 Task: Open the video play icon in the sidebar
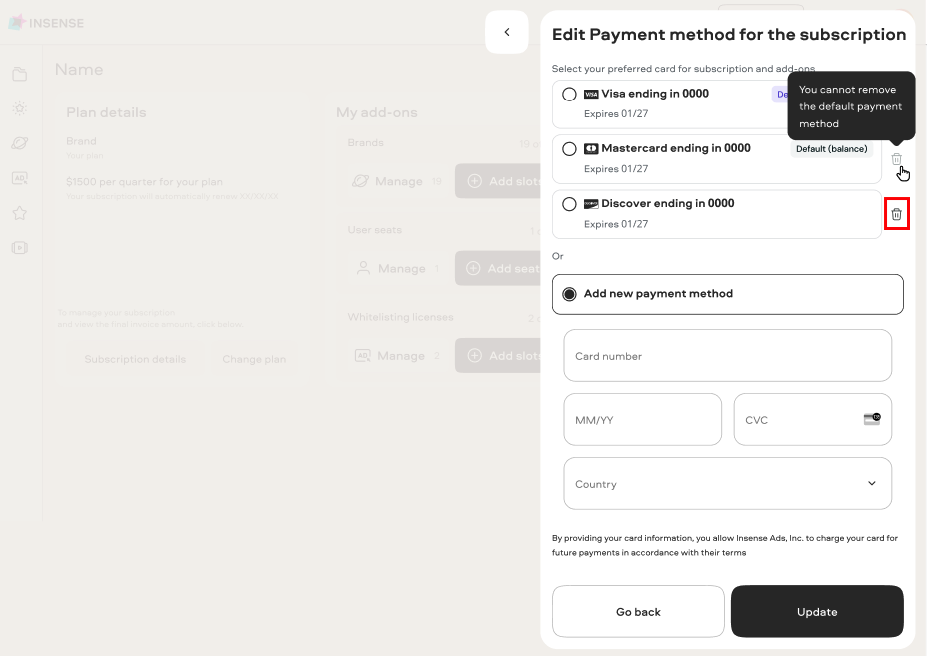coord(20,248)
